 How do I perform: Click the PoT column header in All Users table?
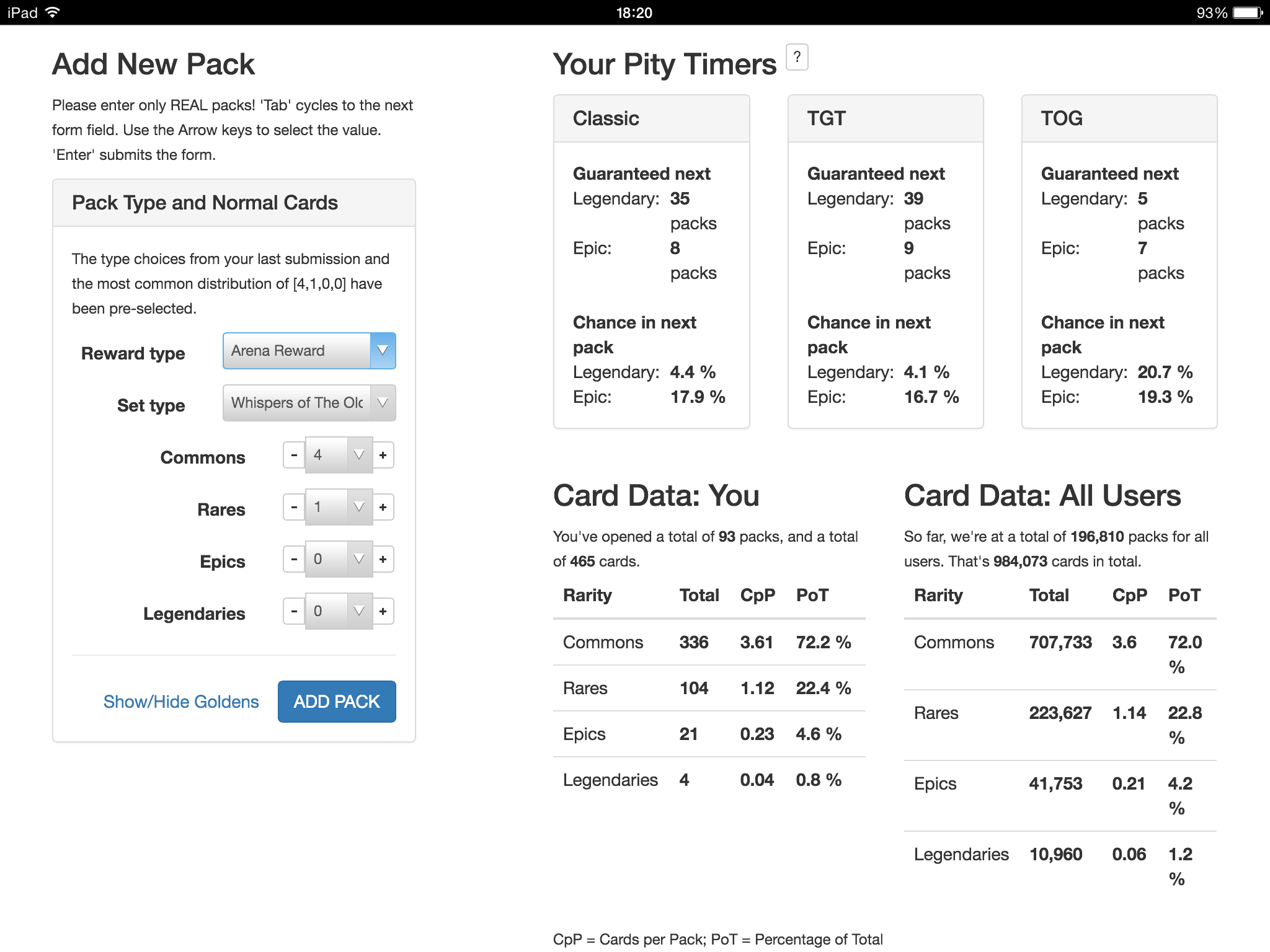1184,595
